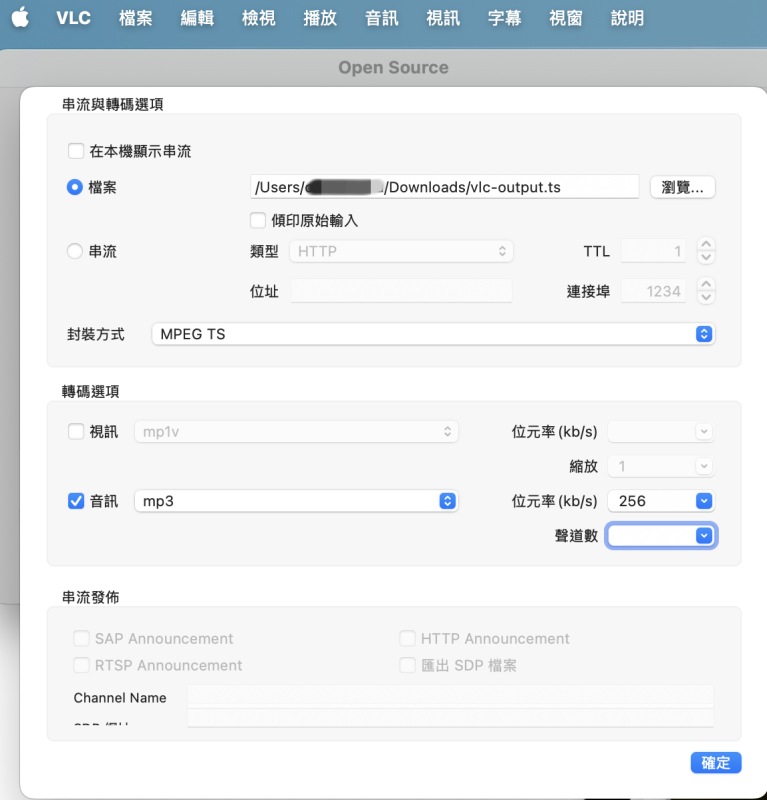Toggle RTSP Announcement checkbox
The image size is (767, 800).
pyautogui.click(x=81, y=665)
